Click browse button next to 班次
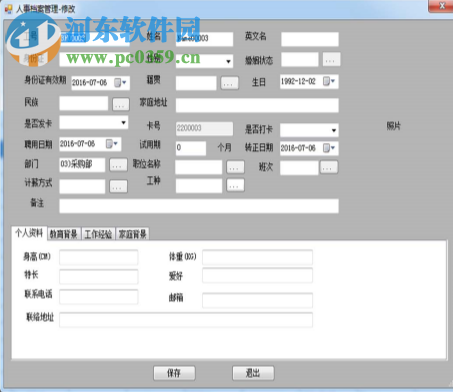This screenshot has height=392, width=453. pyautogui.click(x=329, y=167)
